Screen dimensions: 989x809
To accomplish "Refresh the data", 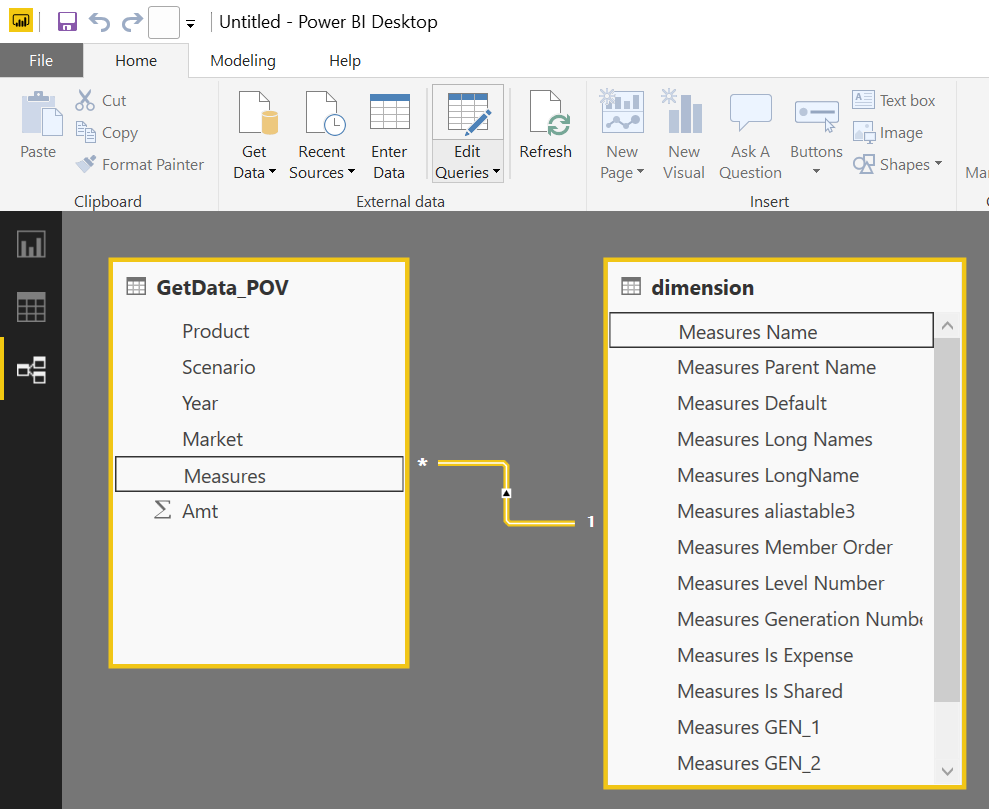I will tap(546, 125).
